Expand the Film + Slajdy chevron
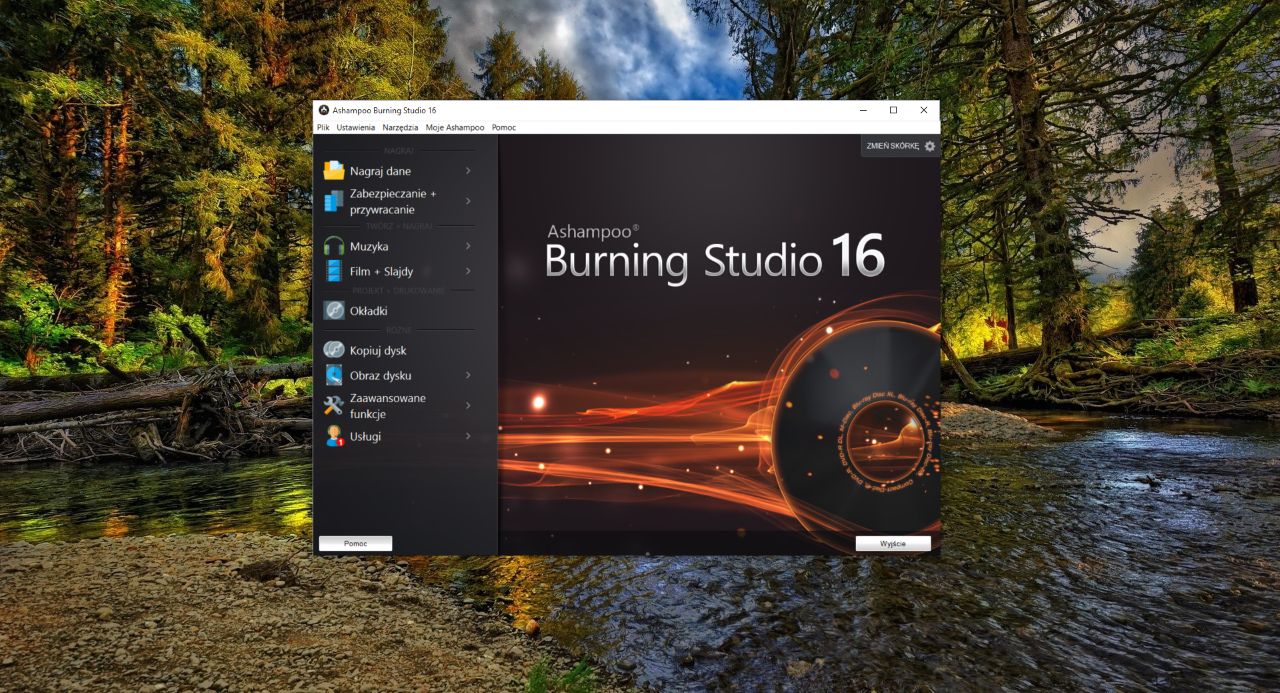1280x693 pixels. (468, 271)
